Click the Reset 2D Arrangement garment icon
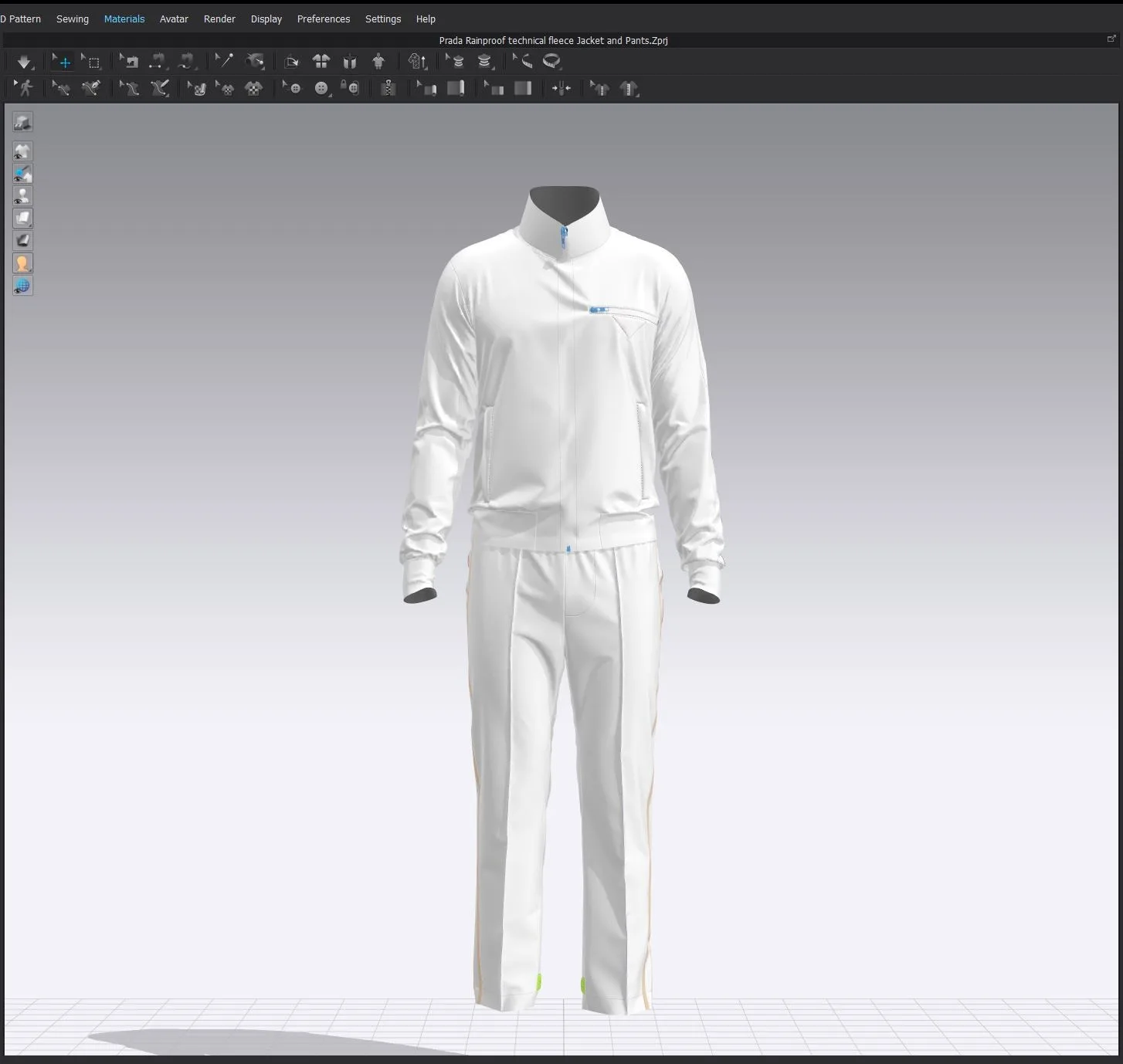 pos(321,62)
